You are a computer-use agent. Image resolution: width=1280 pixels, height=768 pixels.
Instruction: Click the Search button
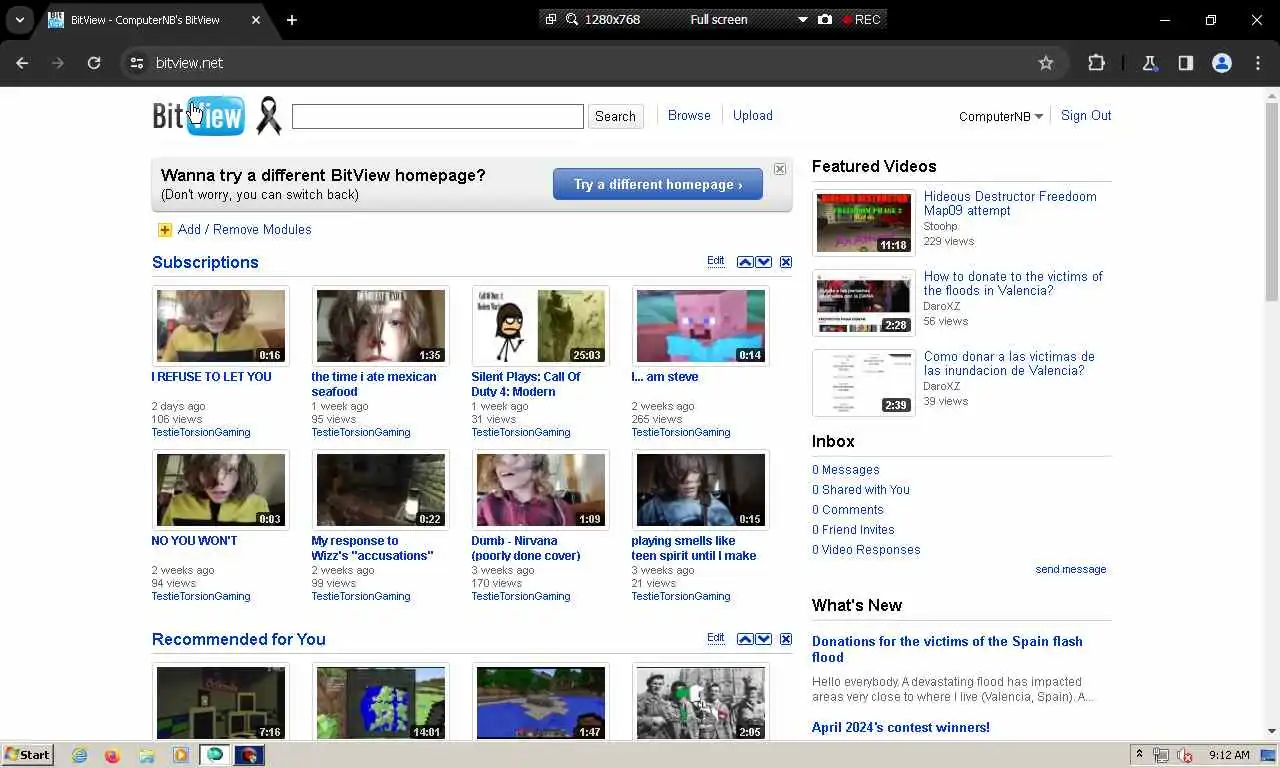(x=615, y=116)
